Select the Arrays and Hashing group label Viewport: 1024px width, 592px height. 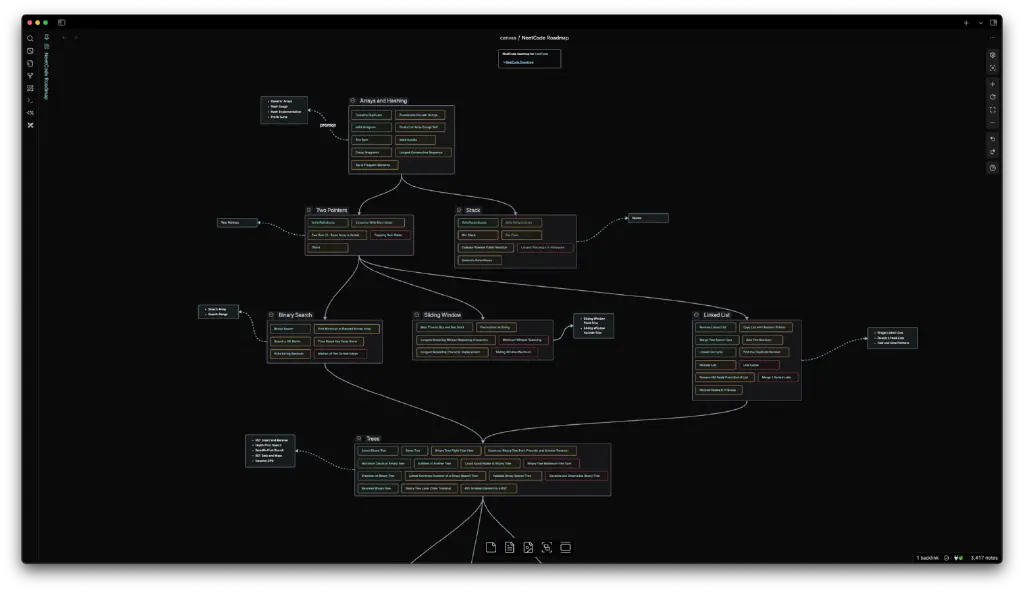[383, 101]
